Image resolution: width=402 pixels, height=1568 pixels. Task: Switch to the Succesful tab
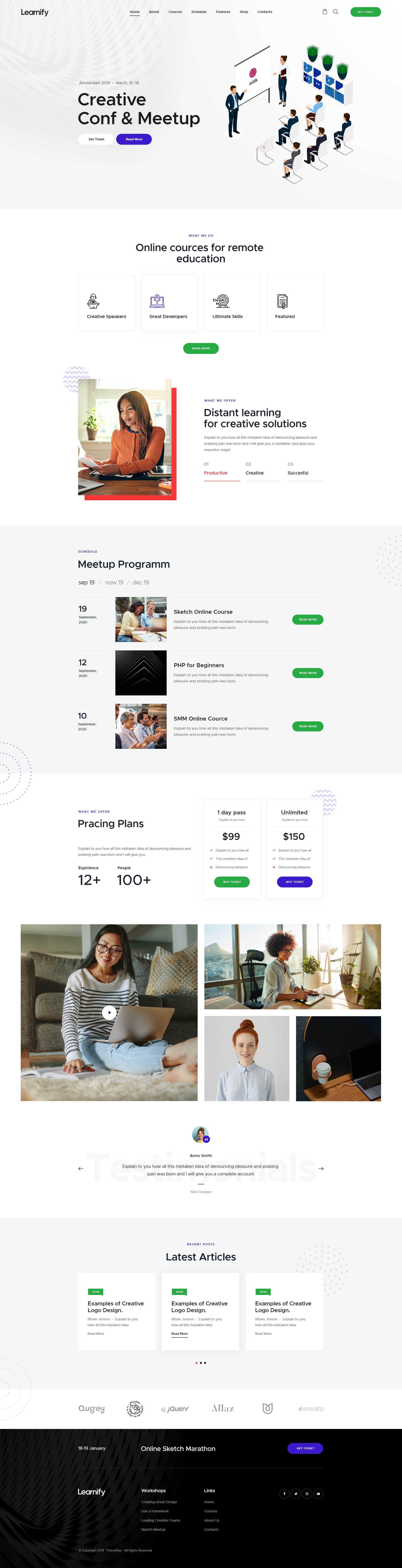point(298,473)
